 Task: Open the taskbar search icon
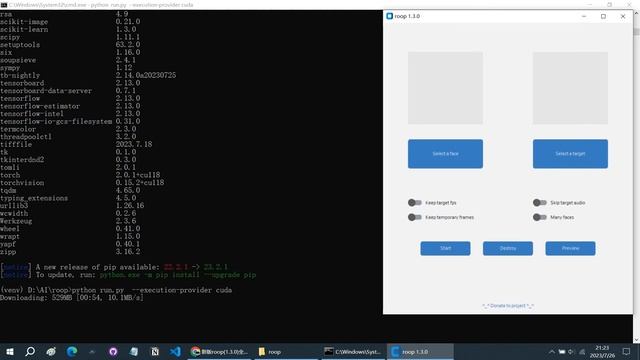30,351
